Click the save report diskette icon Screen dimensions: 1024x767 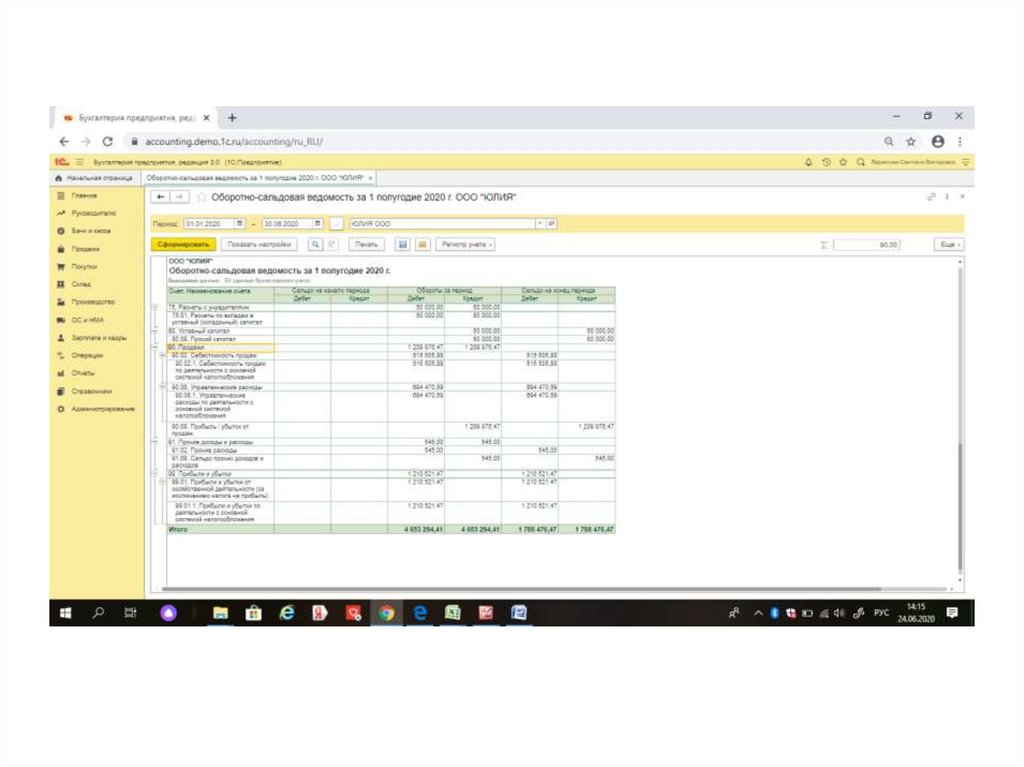pyautogui.click(x=403, y=244)
